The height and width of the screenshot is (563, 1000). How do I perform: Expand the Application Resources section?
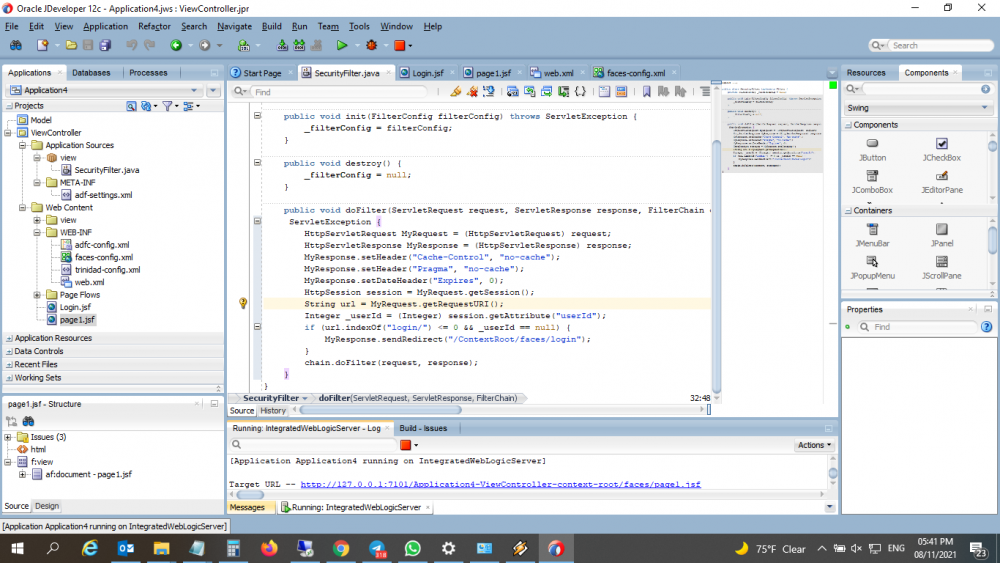click(9, 339)
